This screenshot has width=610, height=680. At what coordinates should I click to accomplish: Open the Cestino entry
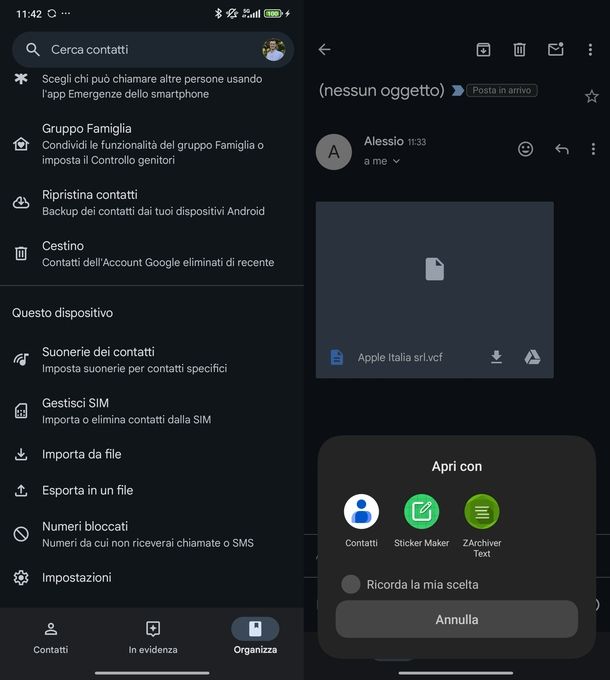click(x=152, y=254)
